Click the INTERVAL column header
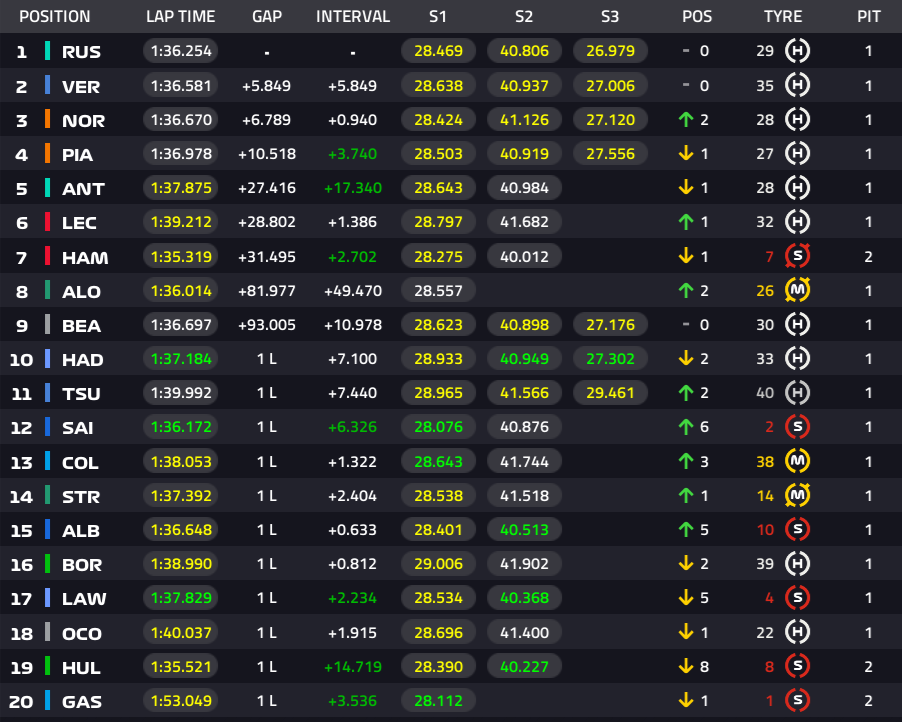The width and height of the screenshot is (902, 722). point(353,17)
